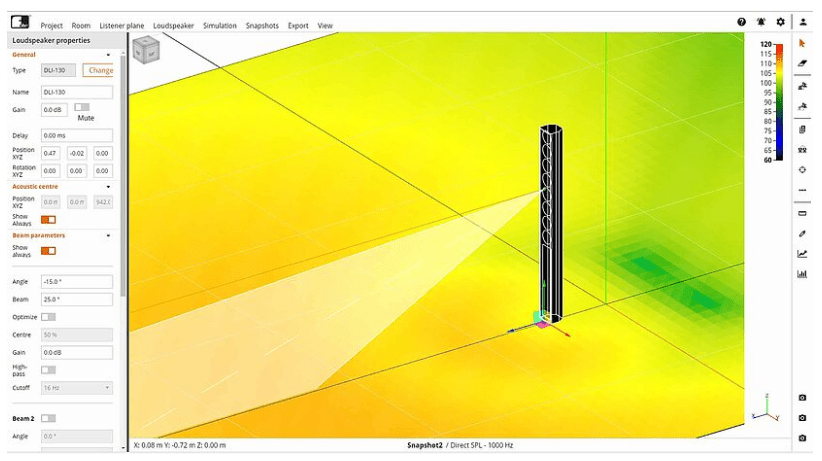
Task: Open the user account icon
Action: click(x=802, y=21)
